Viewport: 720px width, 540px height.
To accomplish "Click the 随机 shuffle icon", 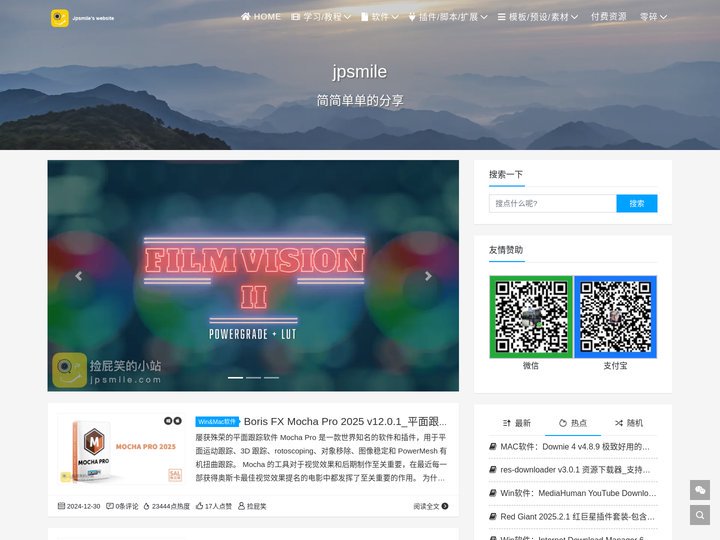I will pos(619,423).
